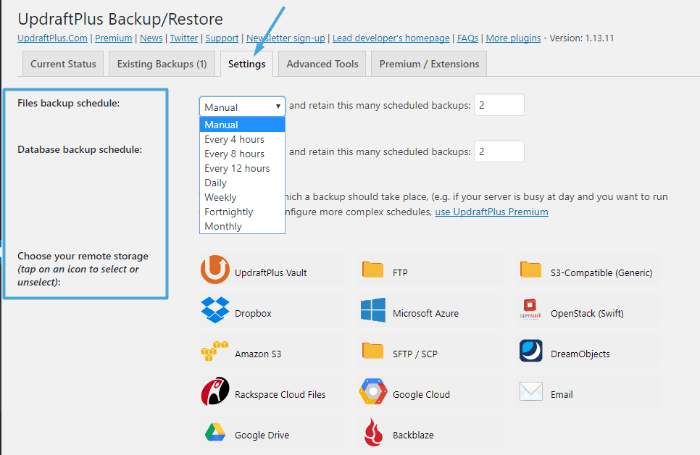The height and width of the screenshot is (455, 700).
Task: Choose Fortnightly backup schedule option
Action: 242,212
